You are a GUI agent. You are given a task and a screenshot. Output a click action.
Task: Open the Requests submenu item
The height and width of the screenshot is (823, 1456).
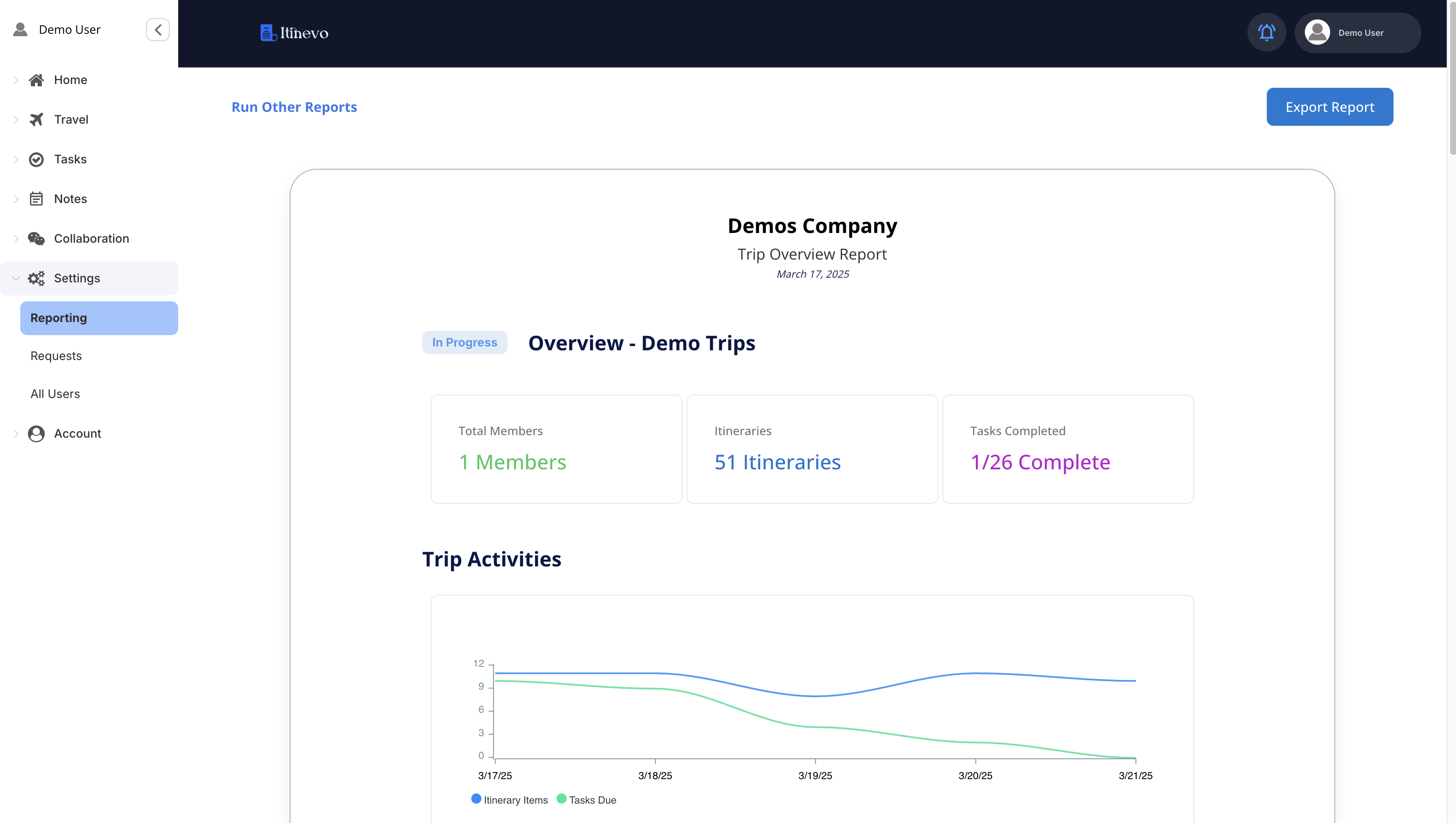coord(56,356)
